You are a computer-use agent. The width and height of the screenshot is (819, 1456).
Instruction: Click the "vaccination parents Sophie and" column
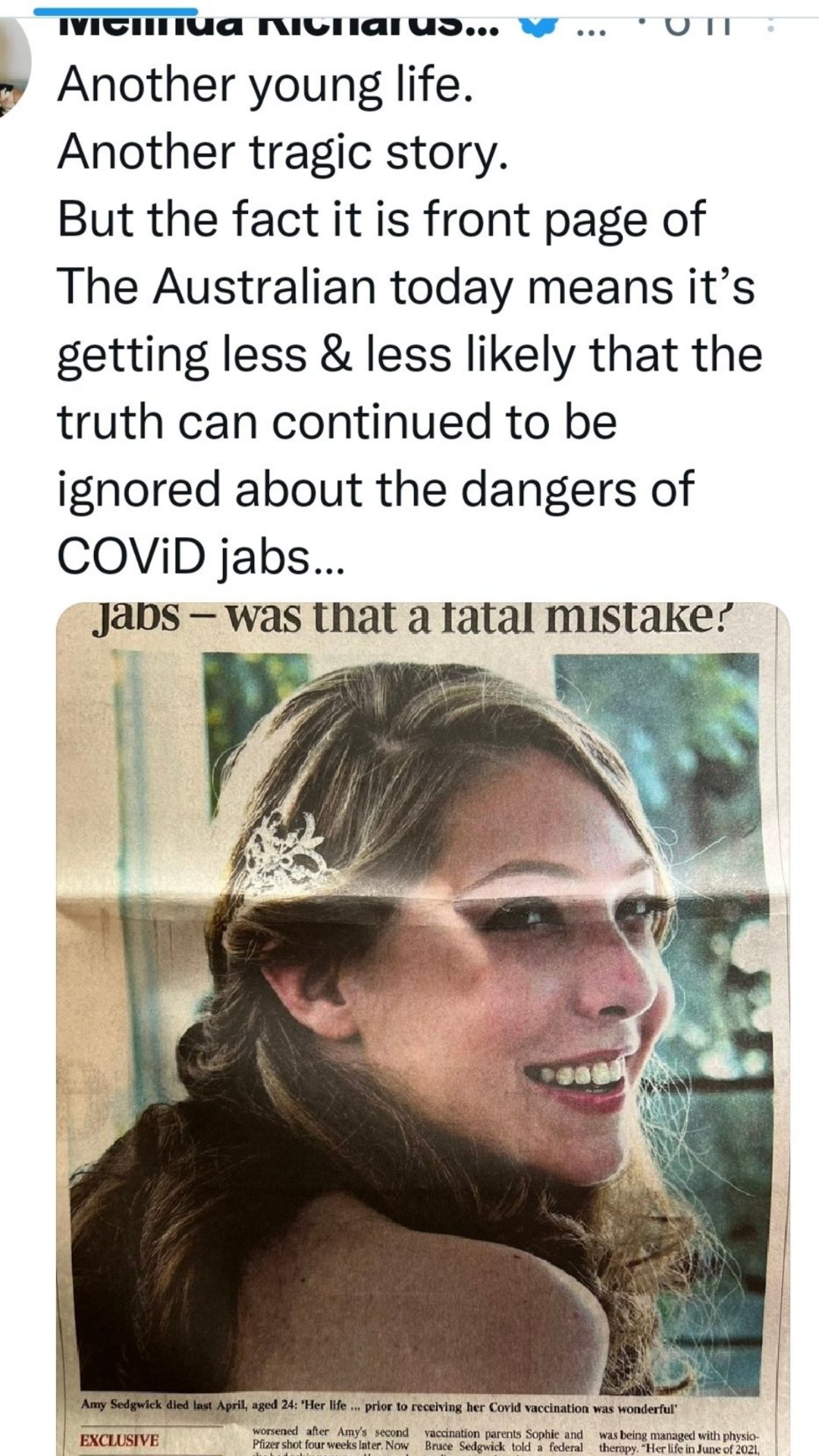(x=504, y=1439)
